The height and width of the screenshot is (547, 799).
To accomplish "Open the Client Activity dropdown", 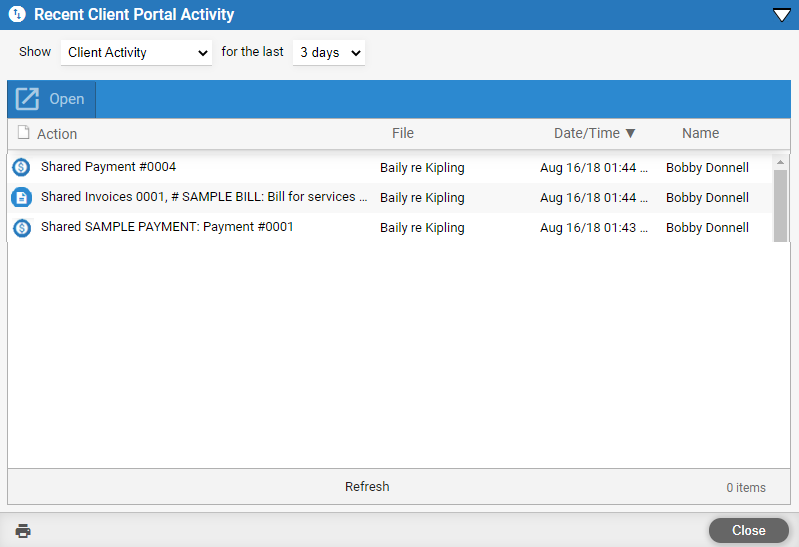I will coord(136,53).
